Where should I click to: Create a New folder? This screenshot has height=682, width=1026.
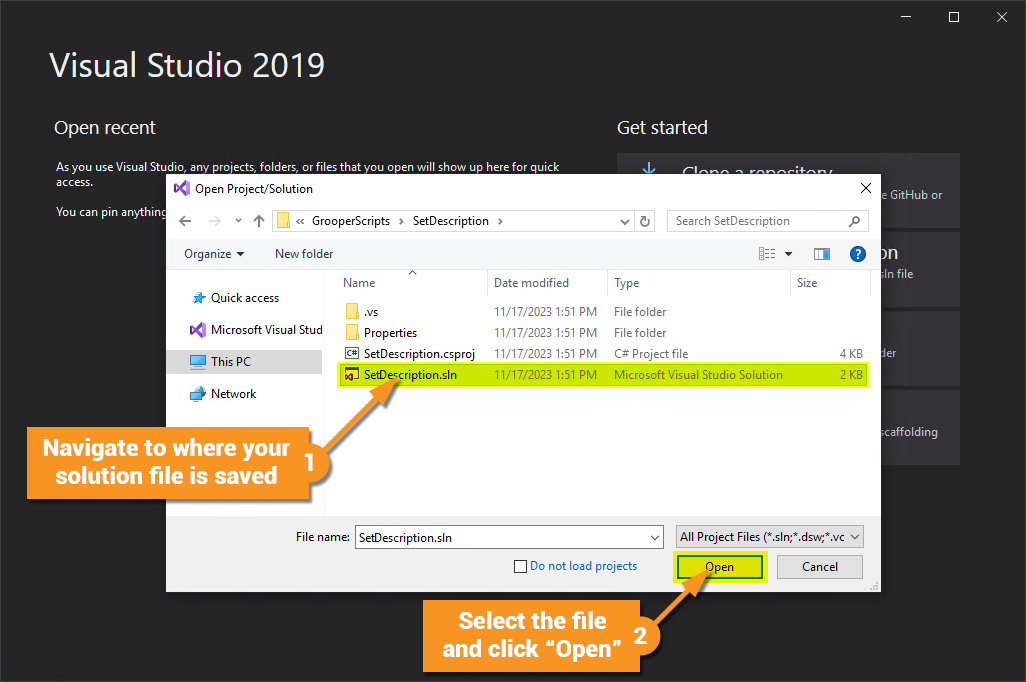click(304, 254)
